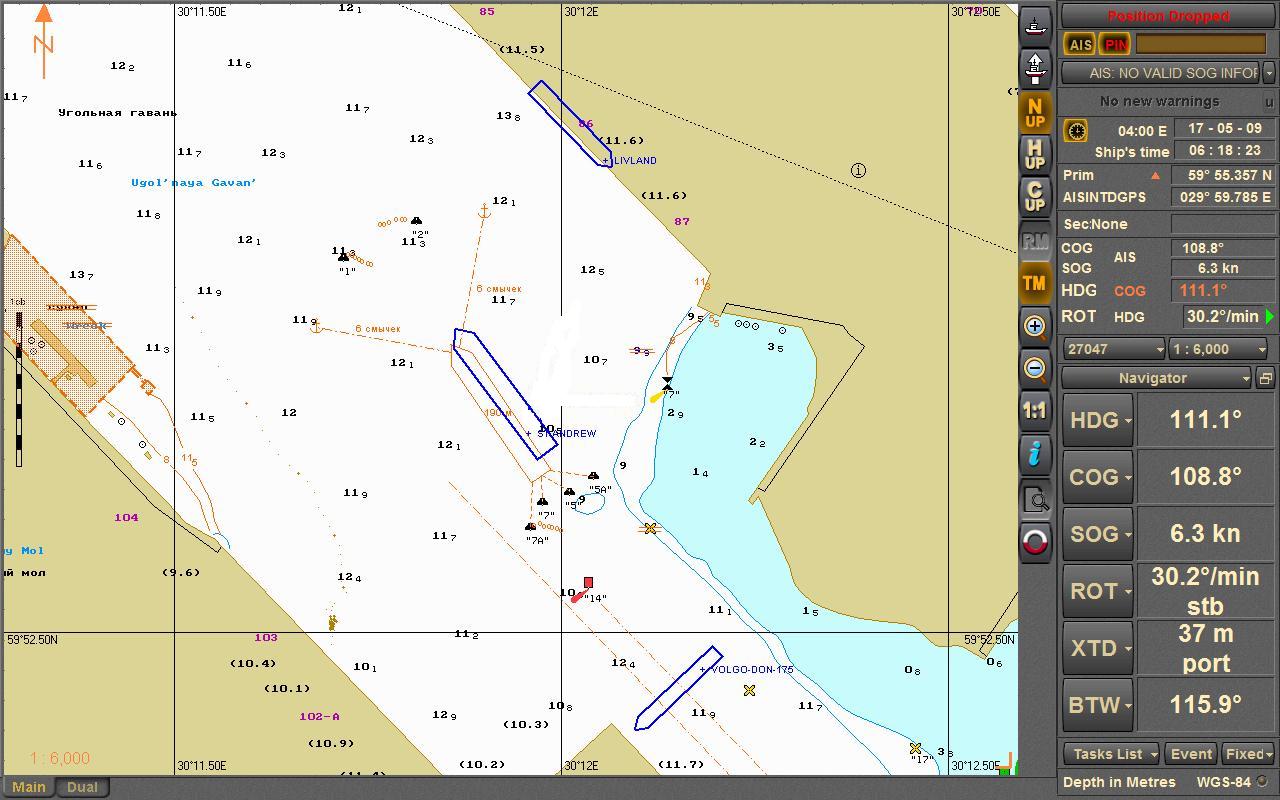Click the chart review magnifier icon
1280x800 pixels.
[x=1035, y=499]
